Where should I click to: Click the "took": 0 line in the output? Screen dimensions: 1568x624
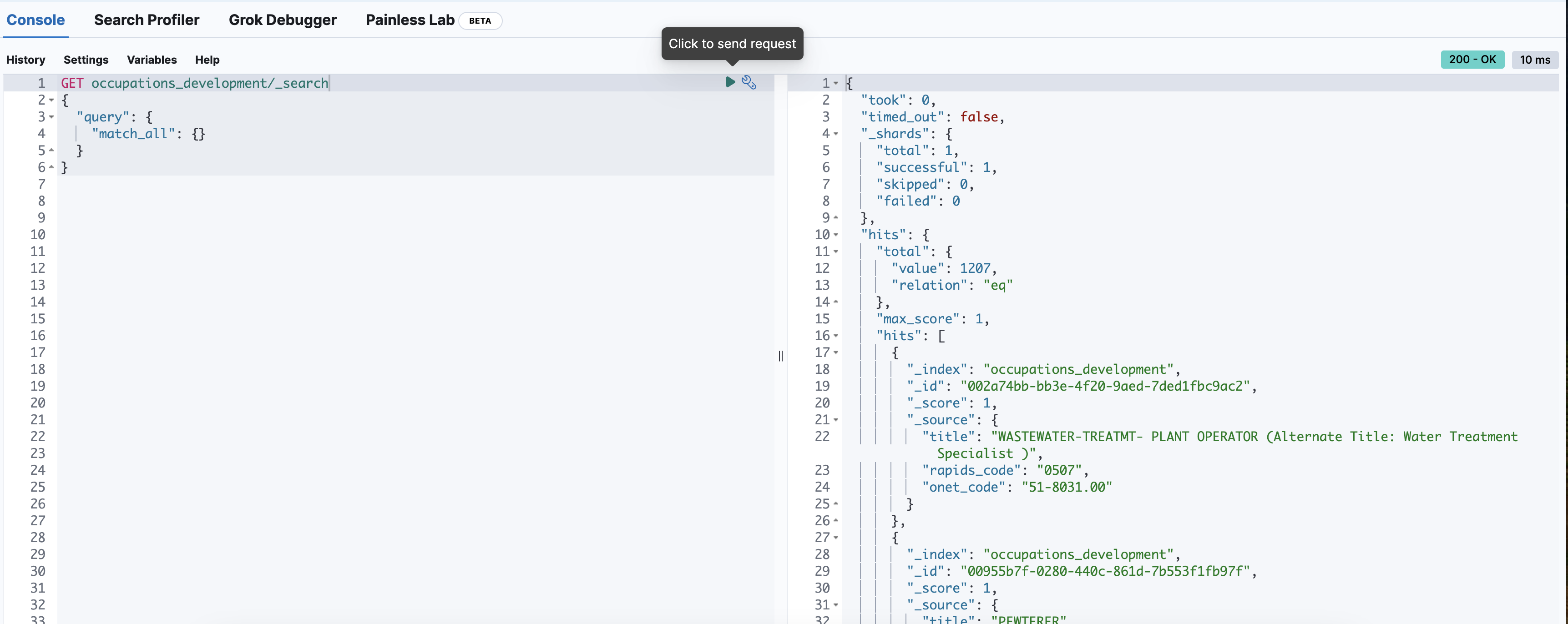[898, 101]
